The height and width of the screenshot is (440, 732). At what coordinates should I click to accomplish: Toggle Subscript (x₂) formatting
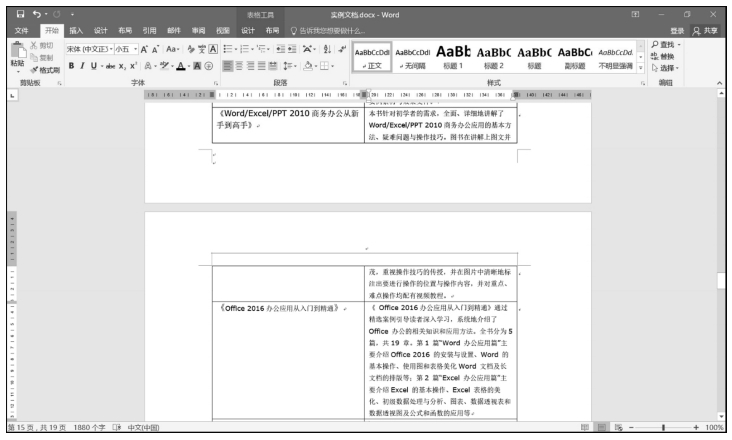click(x=122, y=66)
